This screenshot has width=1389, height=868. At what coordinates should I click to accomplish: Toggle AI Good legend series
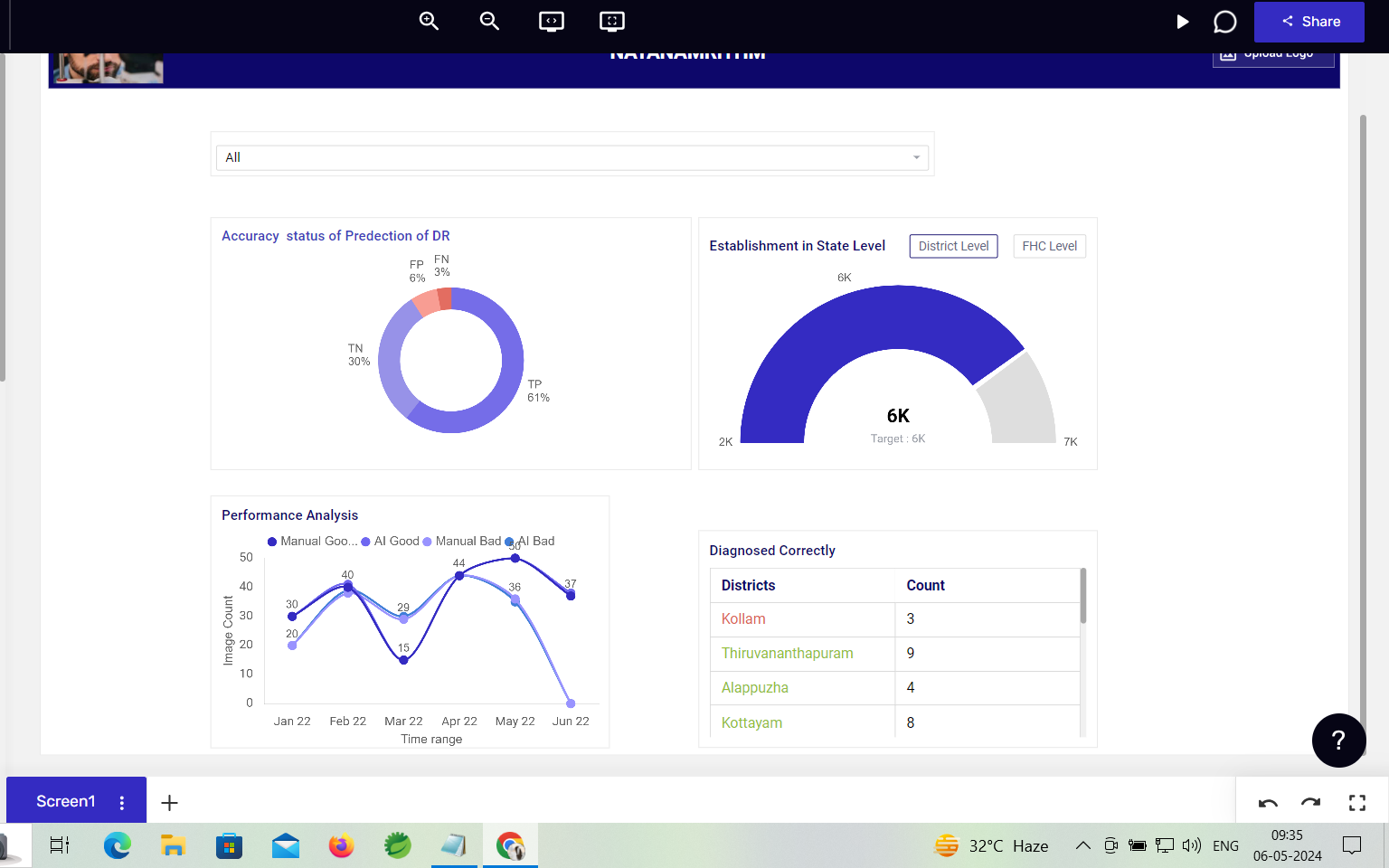click(391, 541)
